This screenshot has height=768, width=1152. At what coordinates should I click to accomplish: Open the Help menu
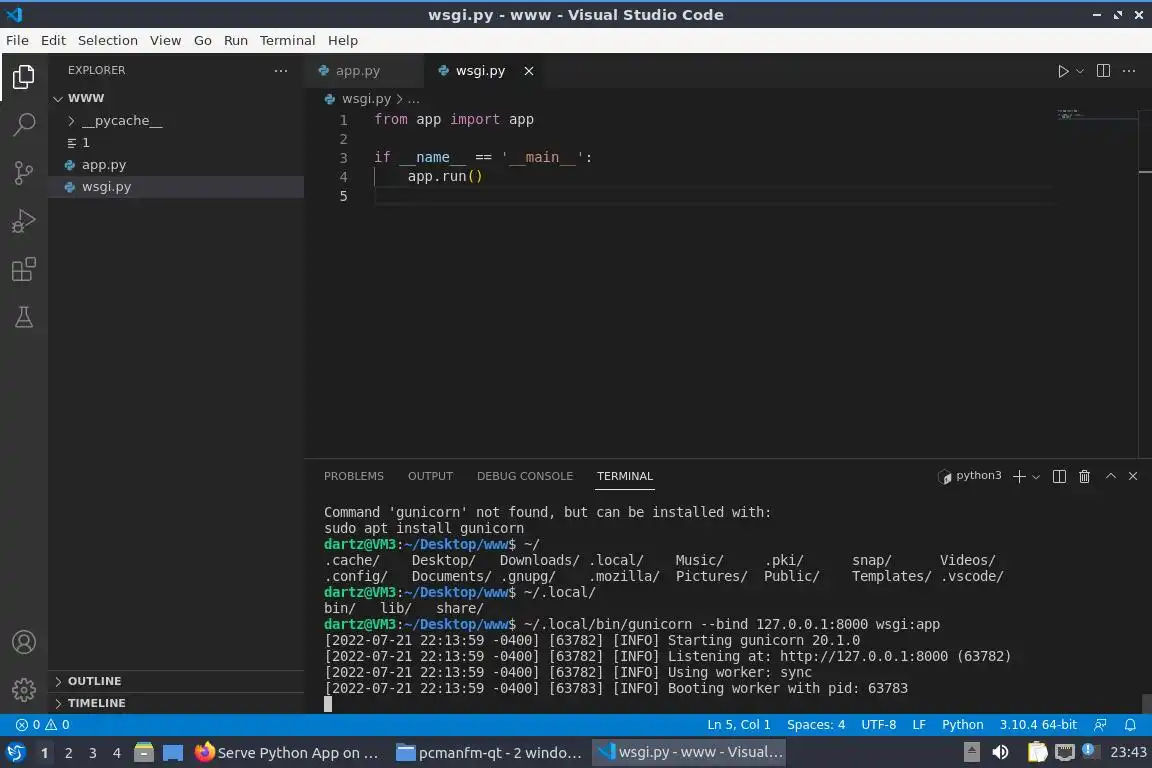pos(342,40)
